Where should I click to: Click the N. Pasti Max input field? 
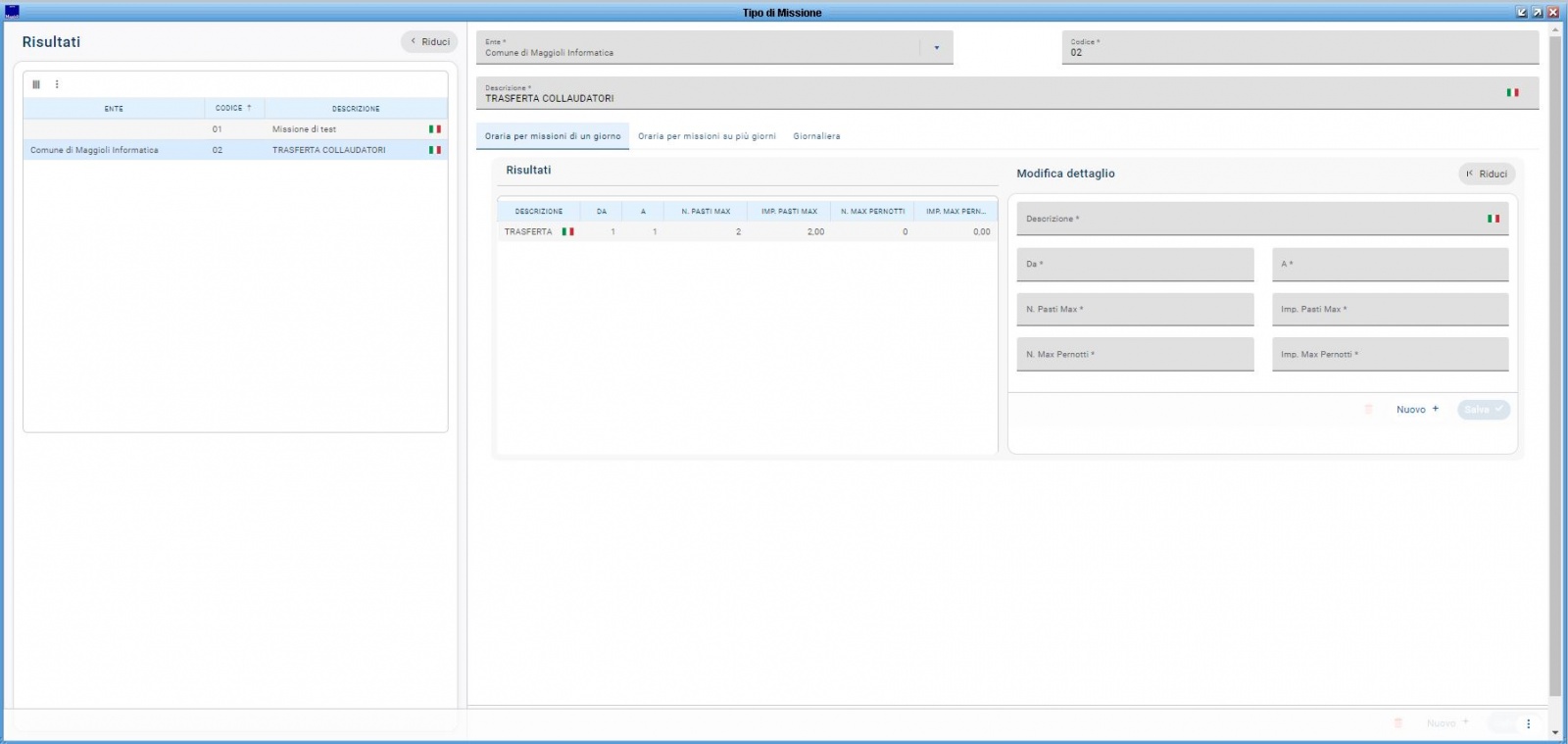pyautogui.click(x=1135, y=310)
